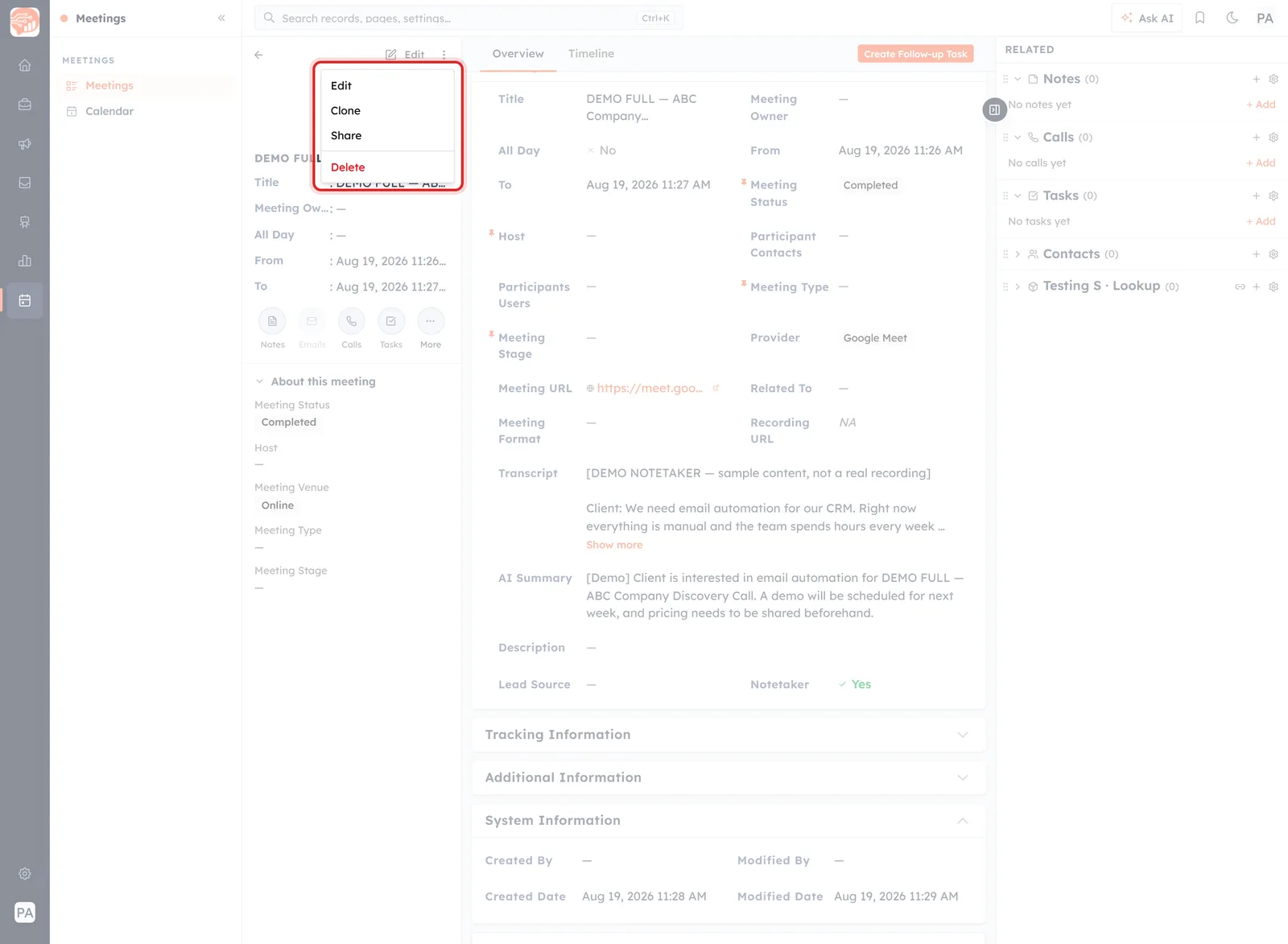Click link icon in Testing S Lookup row
The image size is (1288, 944).
tap(1240, 286)
